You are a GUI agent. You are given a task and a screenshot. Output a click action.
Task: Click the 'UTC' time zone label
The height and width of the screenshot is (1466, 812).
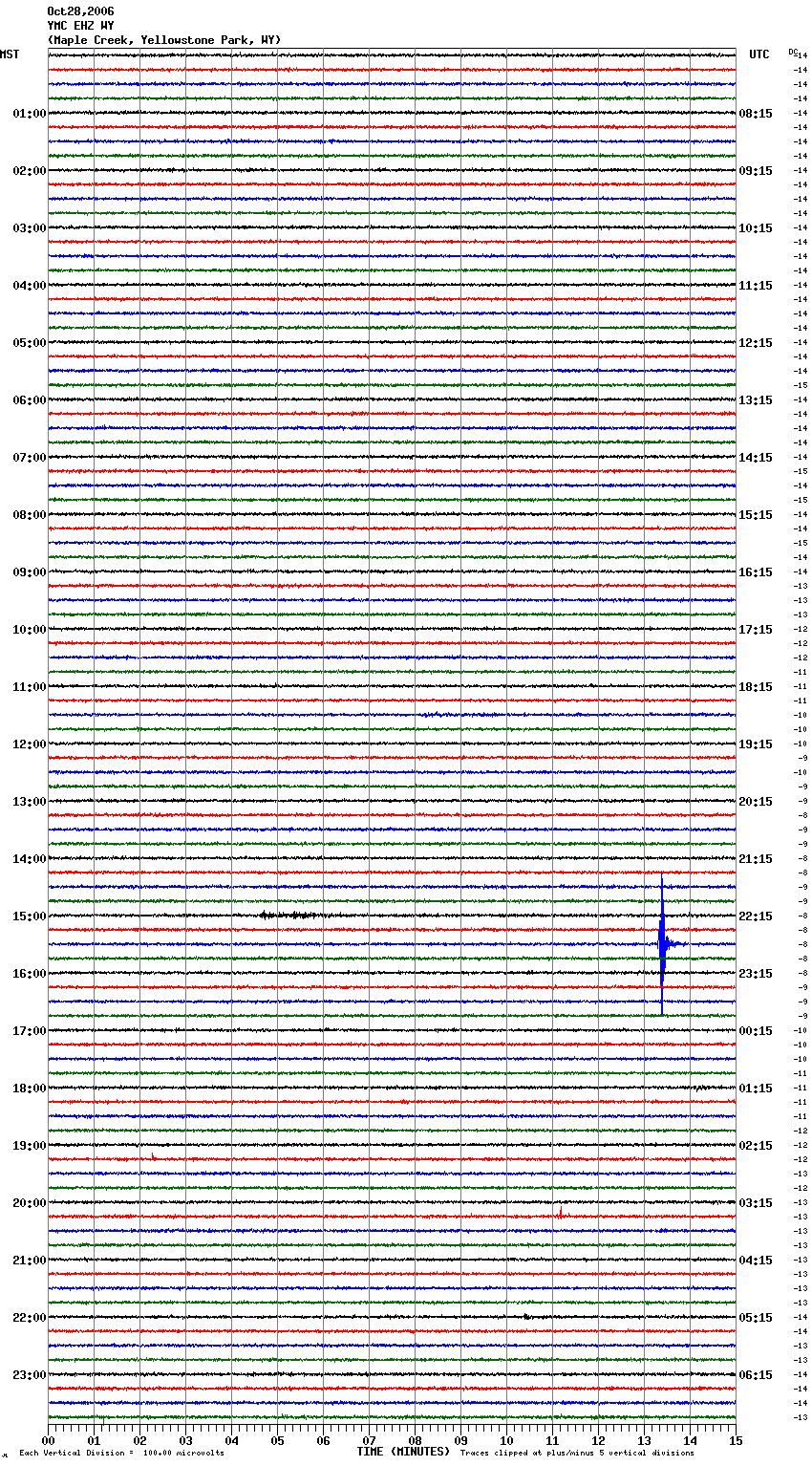tap(759, 54)
